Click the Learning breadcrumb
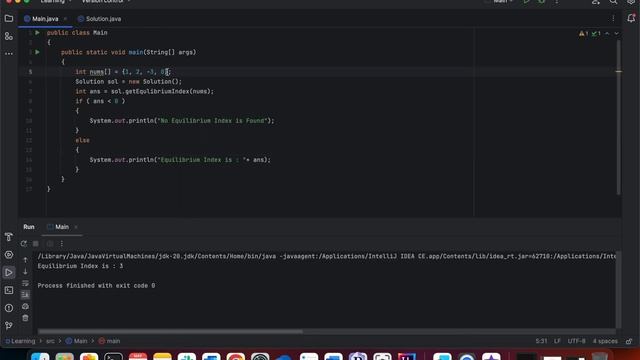Screen dimensions: 640x360 tap(20, 341)
